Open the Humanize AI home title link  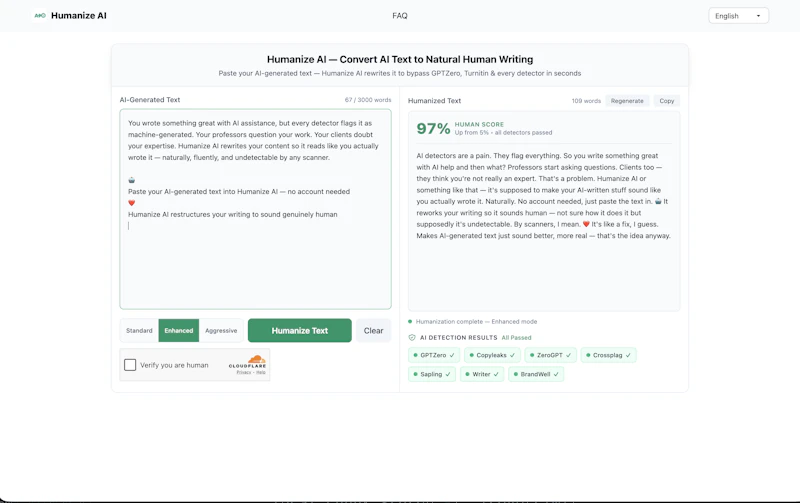coord(79,16)
